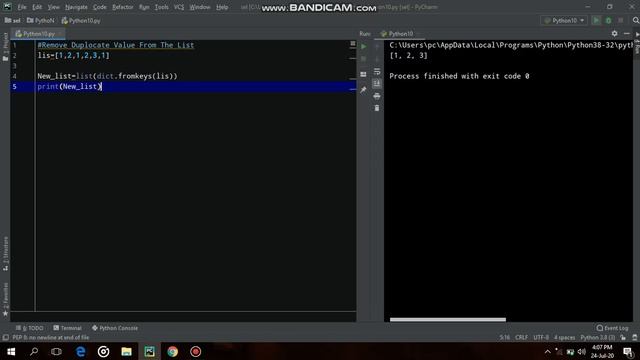
Task: Launch Microsoft Edge from taskbar
Action: [81, 351]
